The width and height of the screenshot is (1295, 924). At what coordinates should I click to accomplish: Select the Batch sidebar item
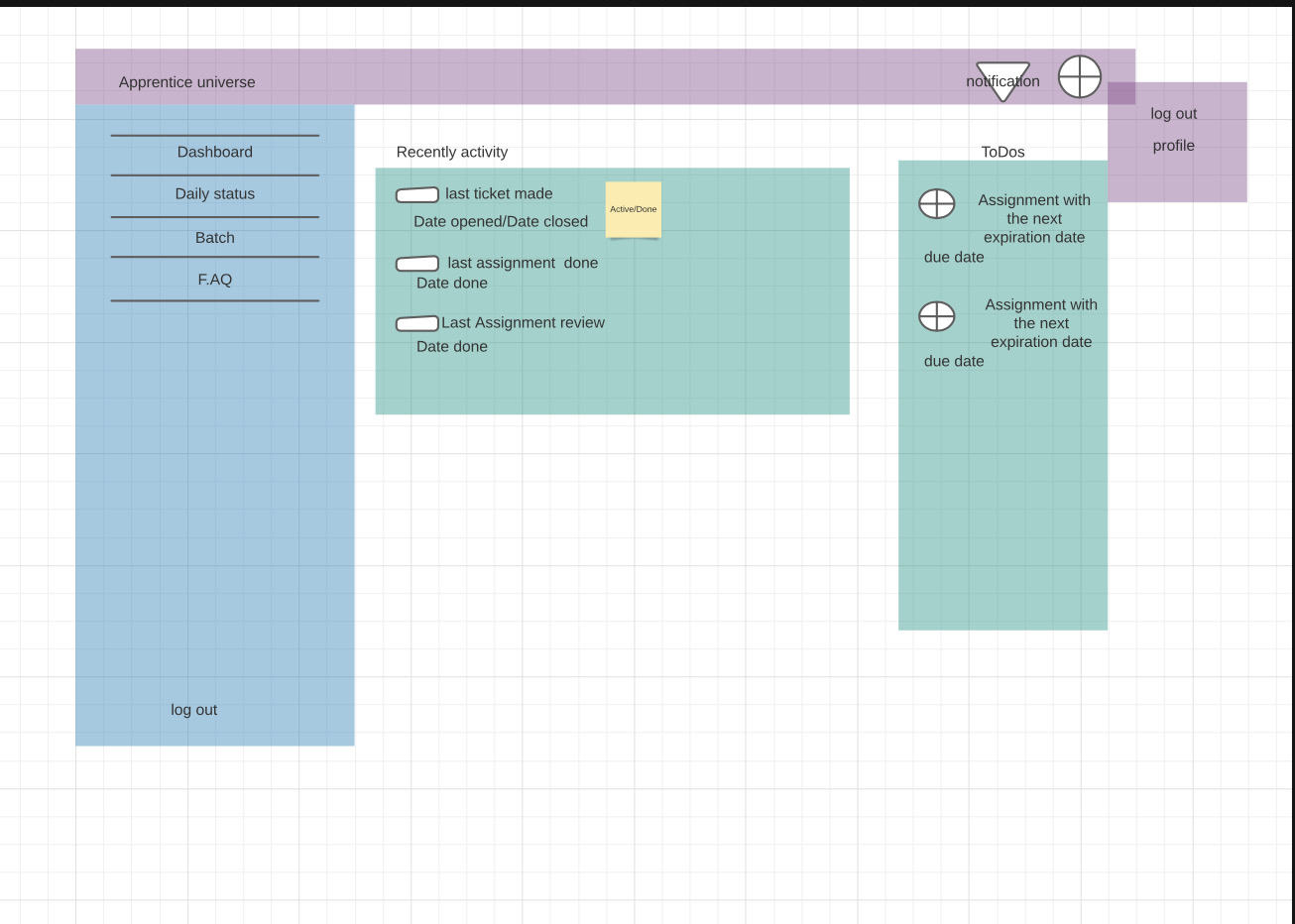pyautogui.click(x=214, y=238)
